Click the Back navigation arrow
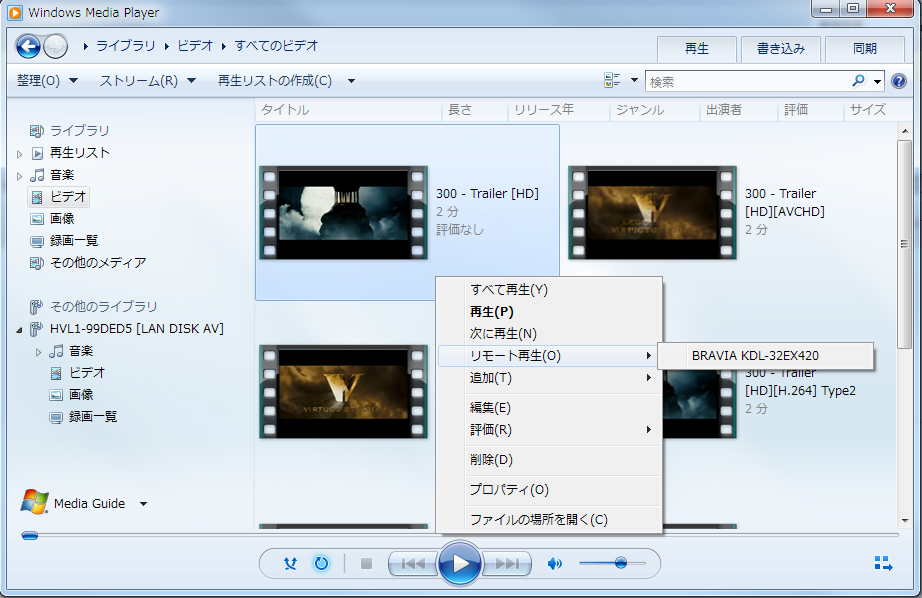The height and width of the screenshot is (598, 922). (x=28, y=46)
